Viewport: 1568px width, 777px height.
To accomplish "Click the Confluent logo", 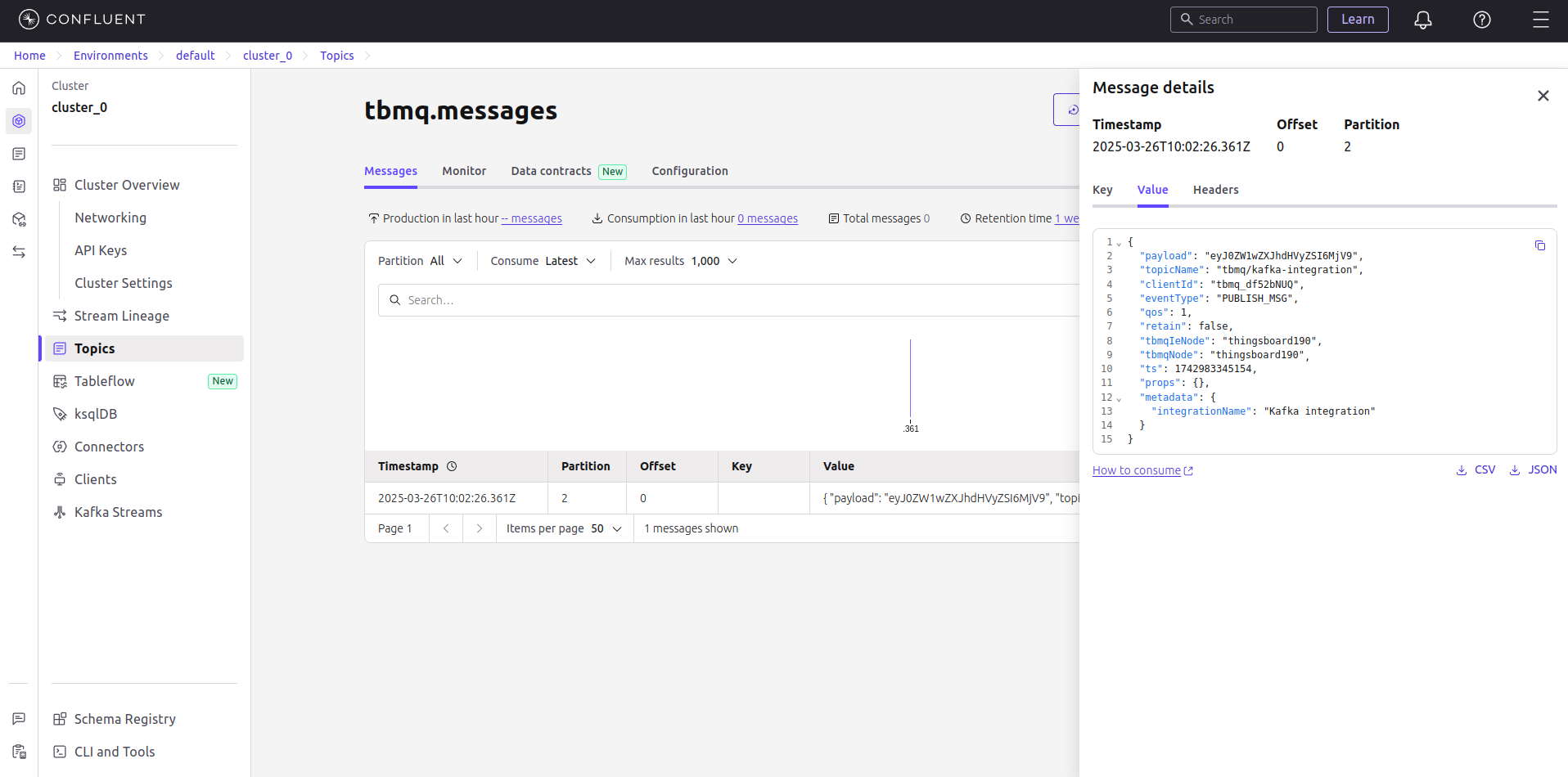I will pos(82,19).
